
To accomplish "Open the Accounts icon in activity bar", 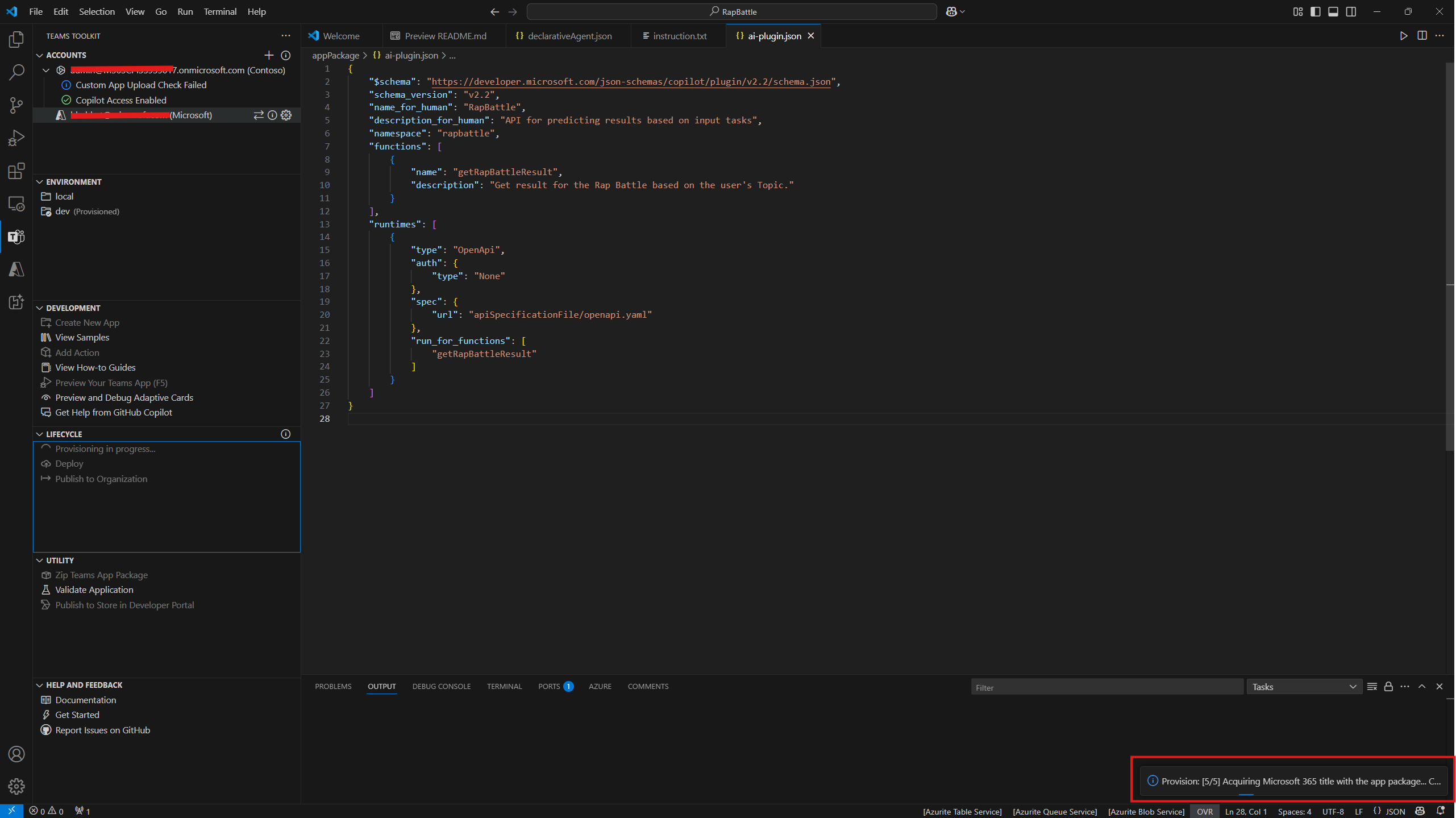I will 16,754.
